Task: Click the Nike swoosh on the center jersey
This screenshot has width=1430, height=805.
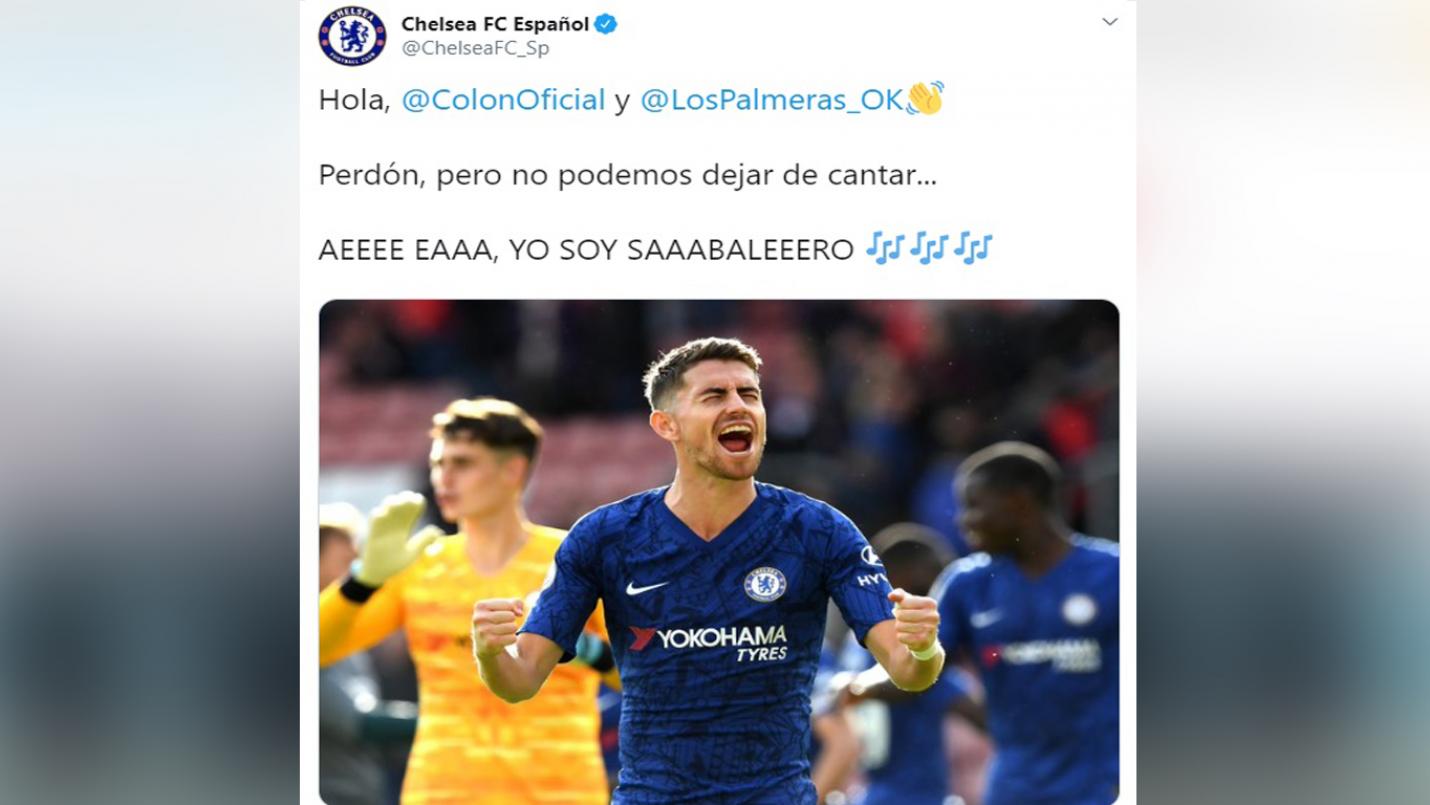Action: 646,588
